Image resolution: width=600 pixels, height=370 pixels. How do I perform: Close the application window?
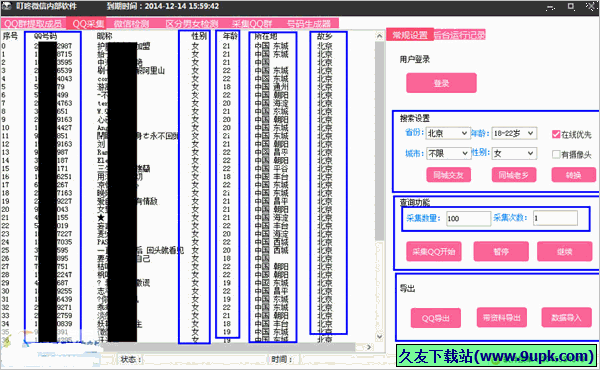pyautogui.click(x=591, y=7)
